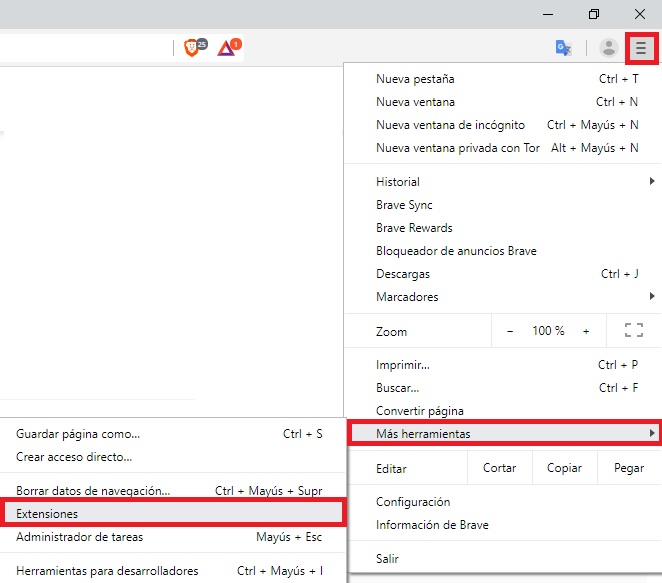Click the Copiar button
The image size is (662, 583).
coord(564,468)
